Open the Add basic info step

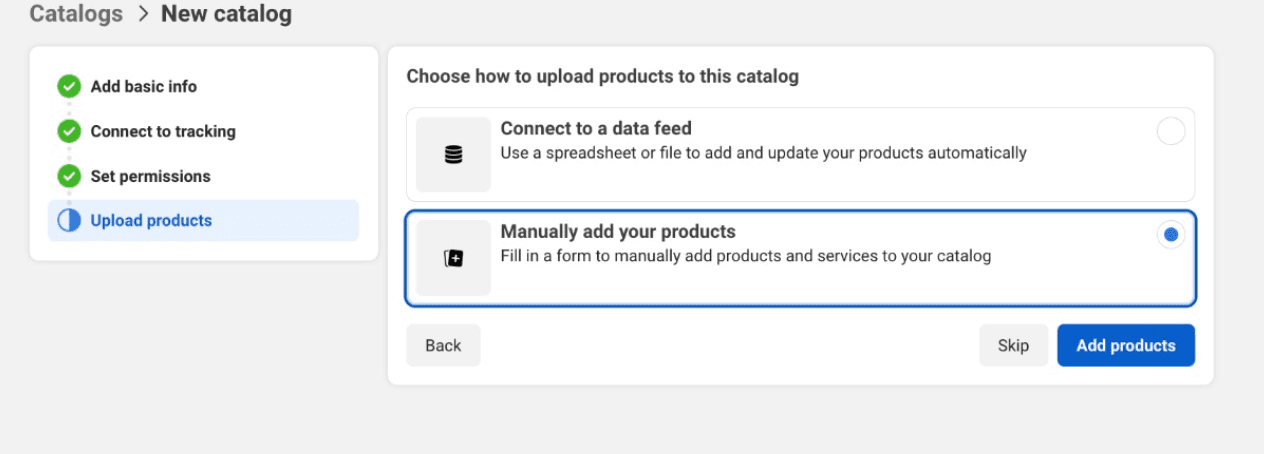click(143, 86)
